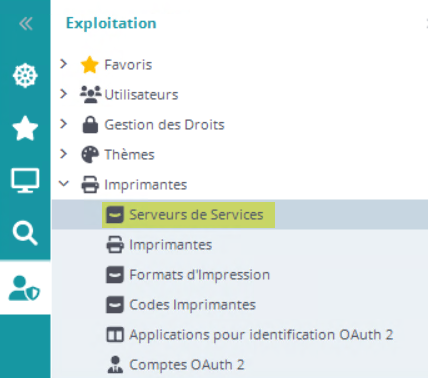
Task: Click the palette icon next to Thèmes
Action: click(90, 155)
